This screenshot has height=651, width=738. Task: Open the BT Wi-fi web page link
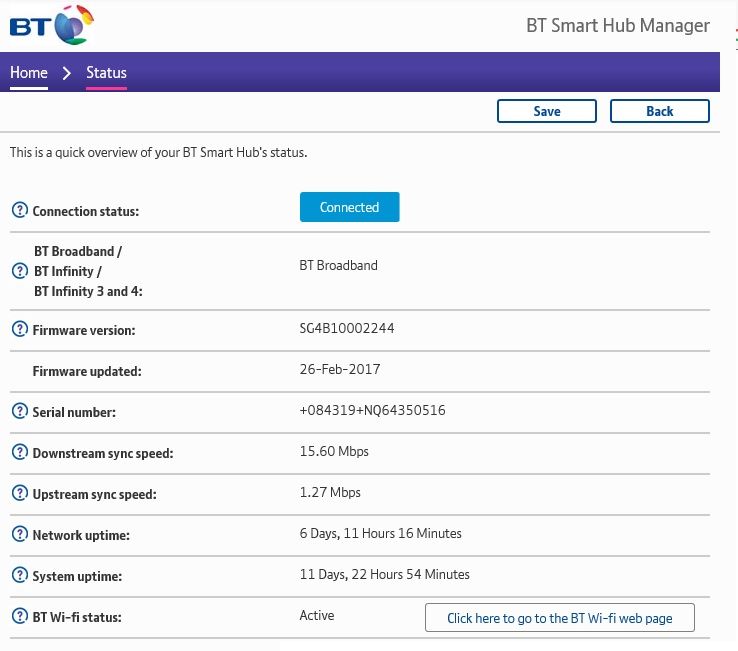[560, 618]
